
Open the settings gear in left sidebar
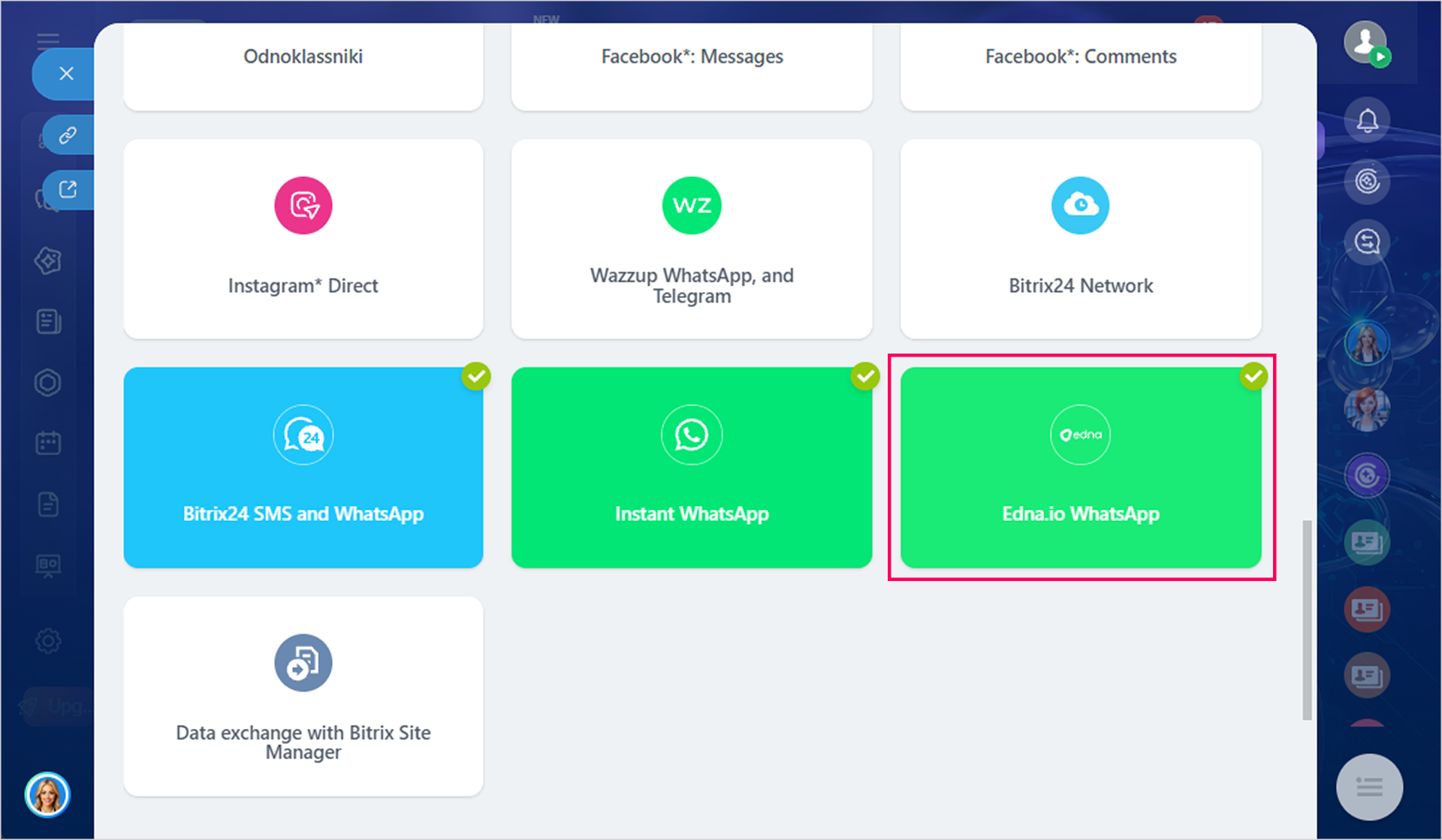click(x=48, y=641)
